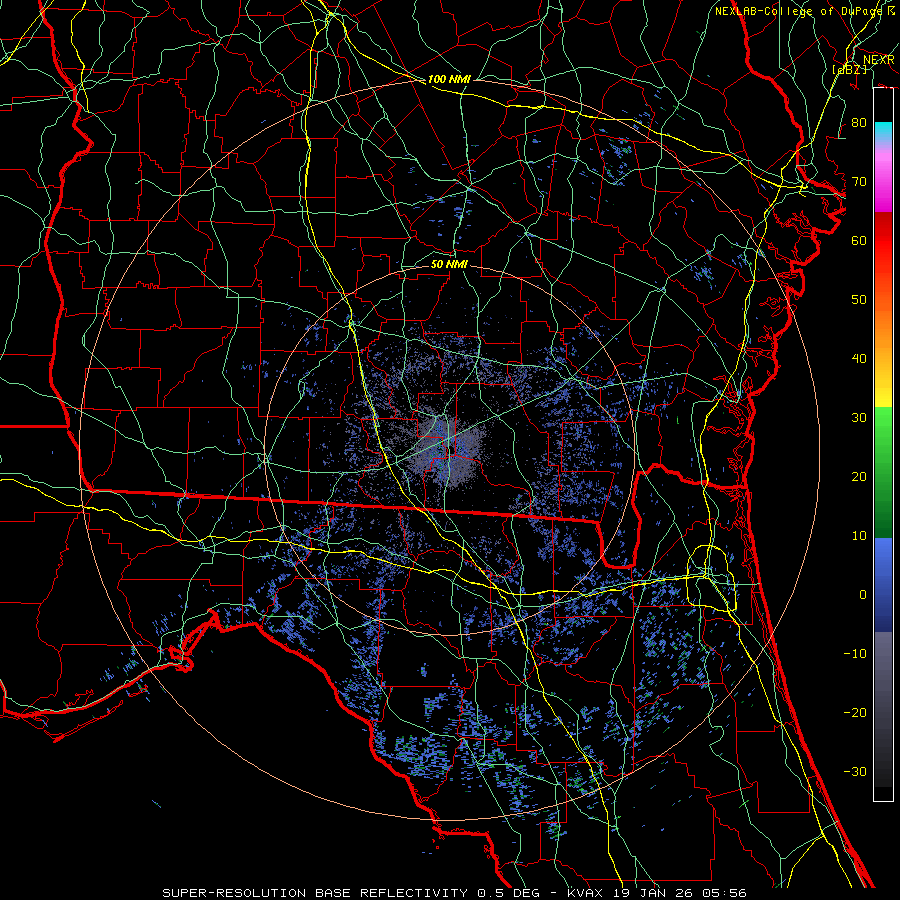
Task: Click the 100 NMI range ring label
Action: click(x=449, y=79)
